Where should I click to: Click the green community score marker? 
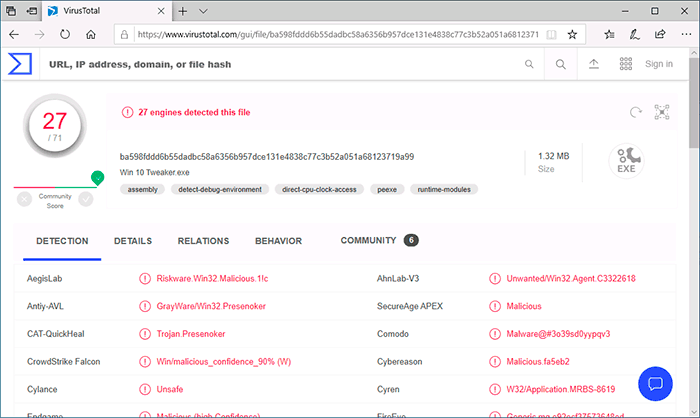(97, 178)
